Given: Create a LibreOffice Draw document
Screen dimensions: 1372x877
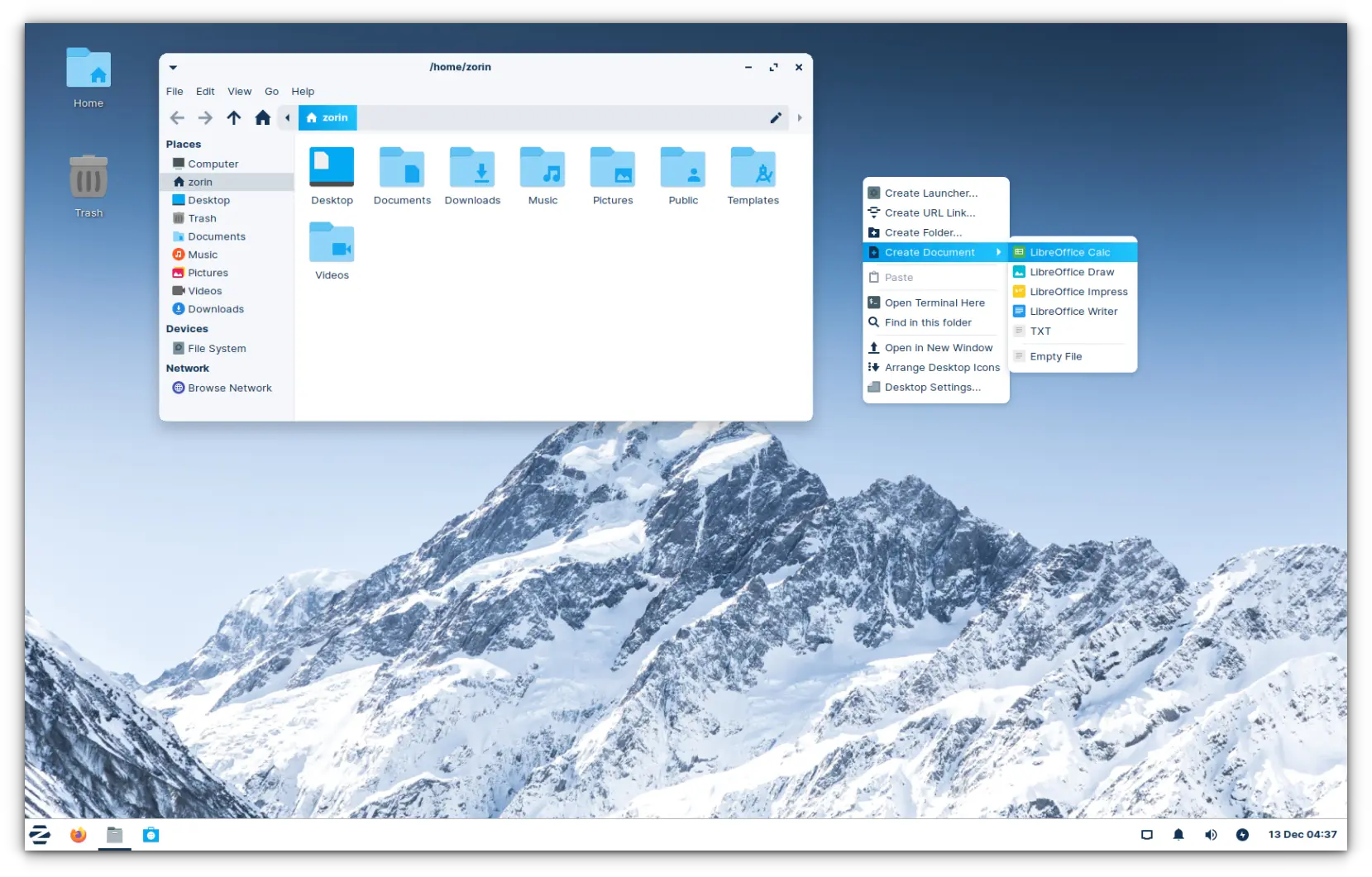Looking at the screenshot, I should [x=1073, y=273].
